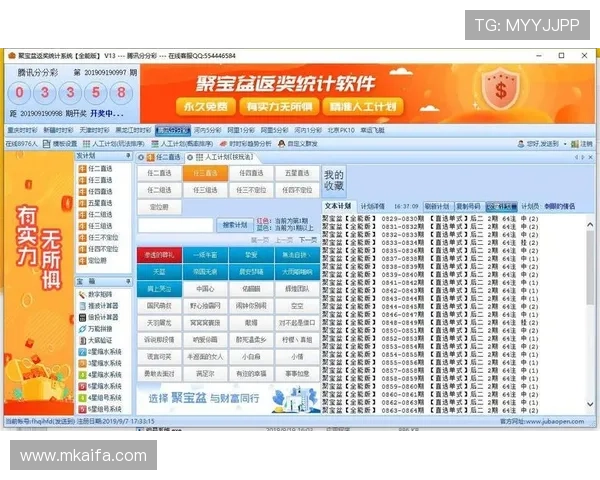Viewport: 600px width, 480px height.
Task: Open the 计划详情 tab
Action: point(372,206)
